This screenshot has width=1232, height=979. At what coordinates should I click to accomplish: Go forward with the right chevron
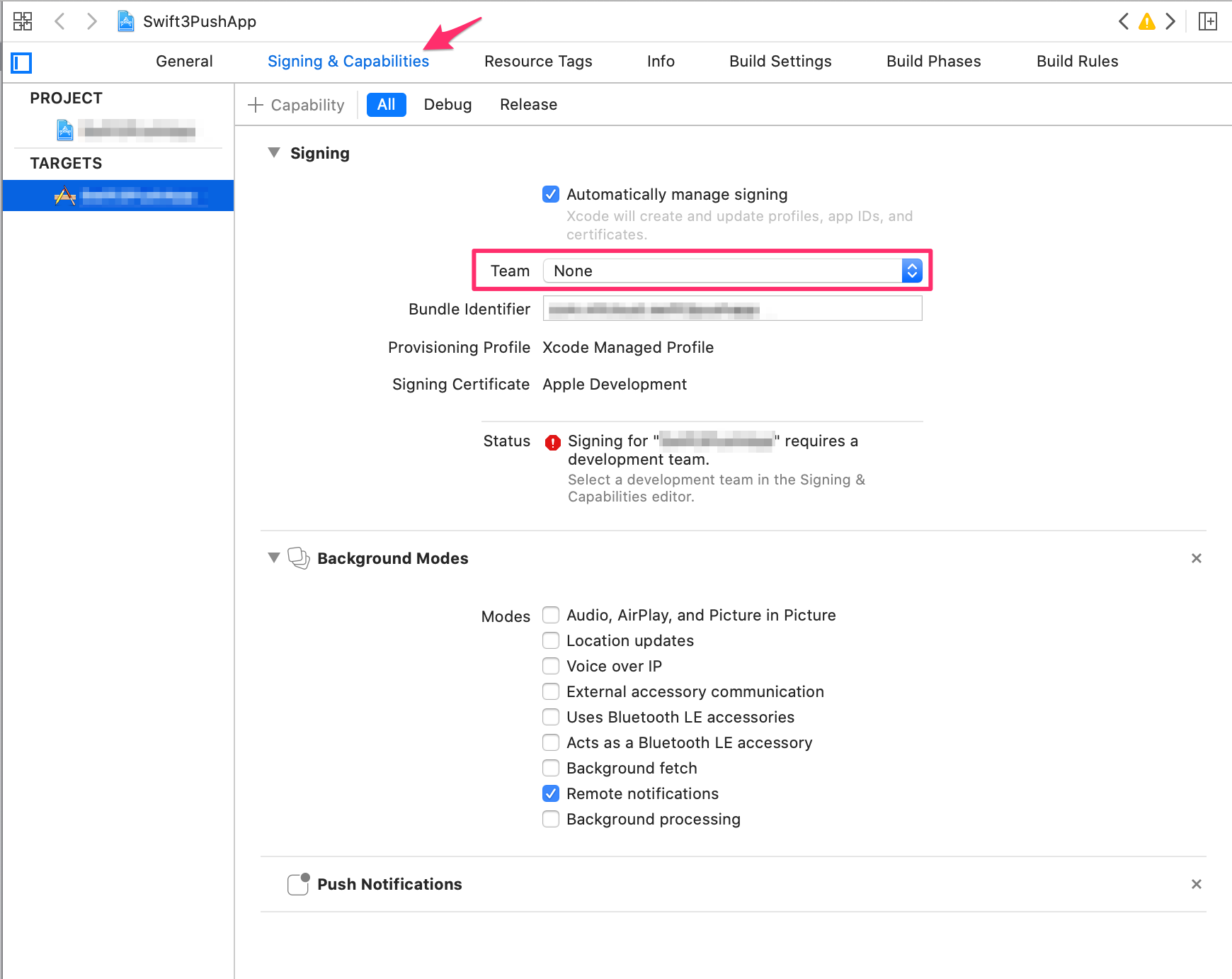click(91, 21)
